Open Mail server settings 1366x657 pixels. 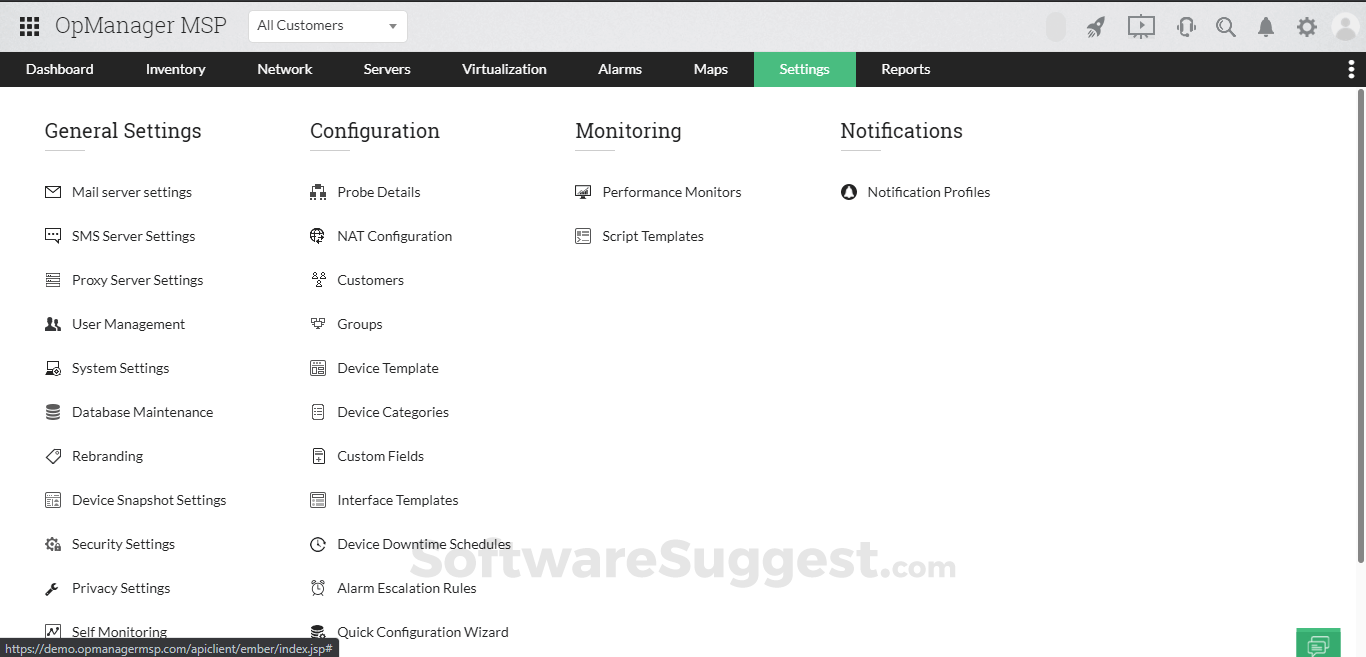point(131,192)
